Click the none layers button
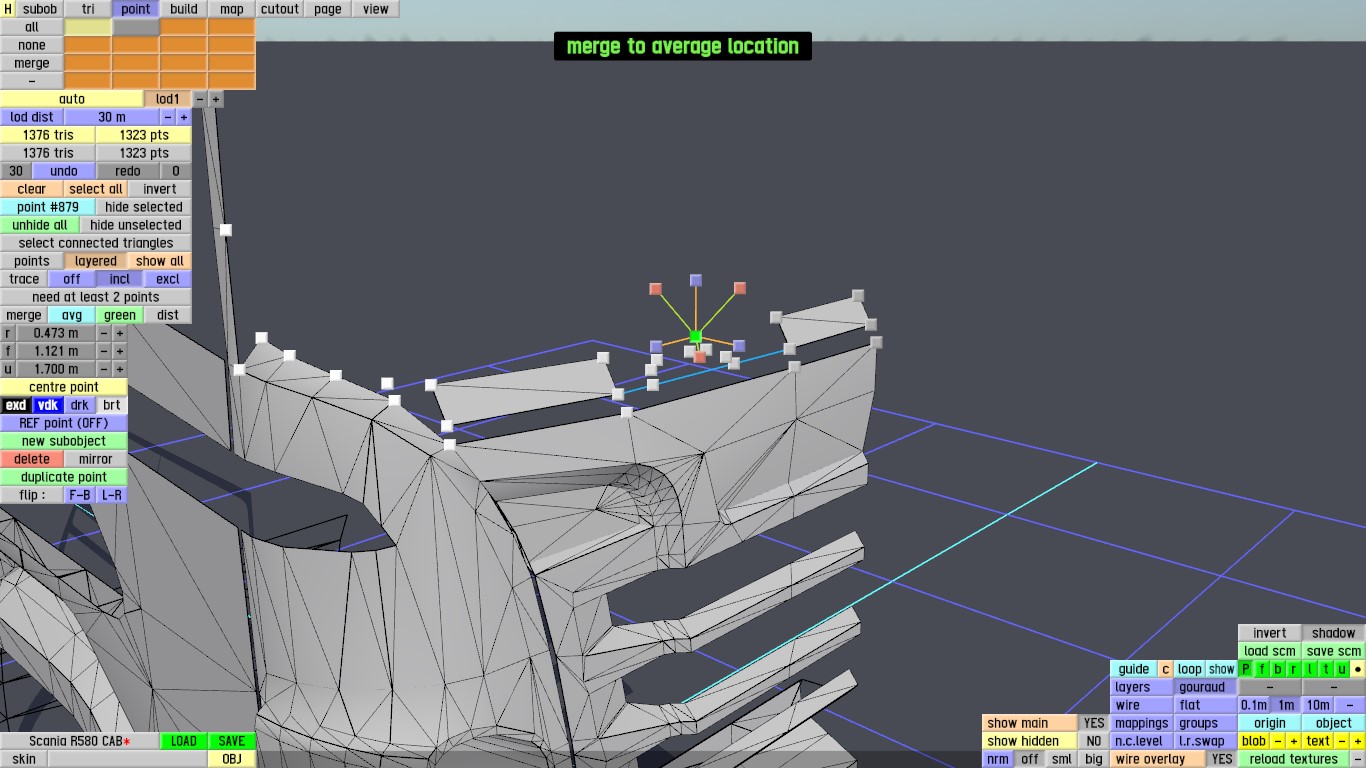1366x768 pixels. coord(32,45)
